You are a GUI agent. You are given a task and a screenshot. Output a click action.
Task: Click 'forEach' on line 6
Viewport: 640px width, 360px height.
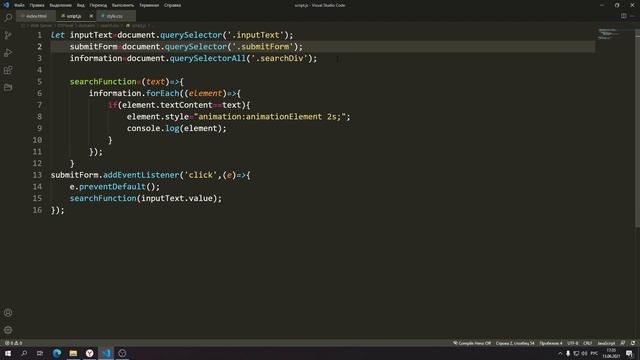pyautogui.click(x=162, y=93)
